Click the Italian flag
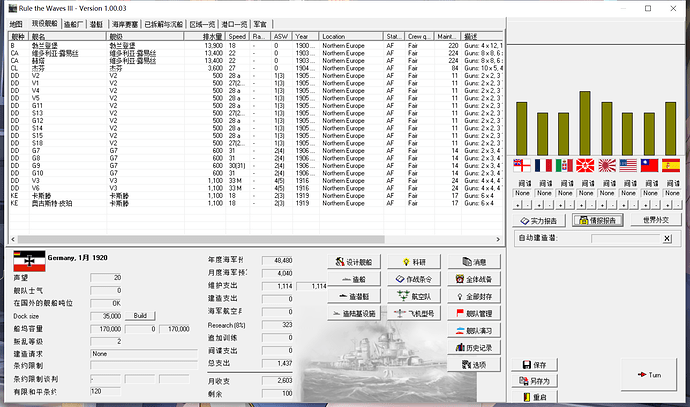 click(564, 165)
